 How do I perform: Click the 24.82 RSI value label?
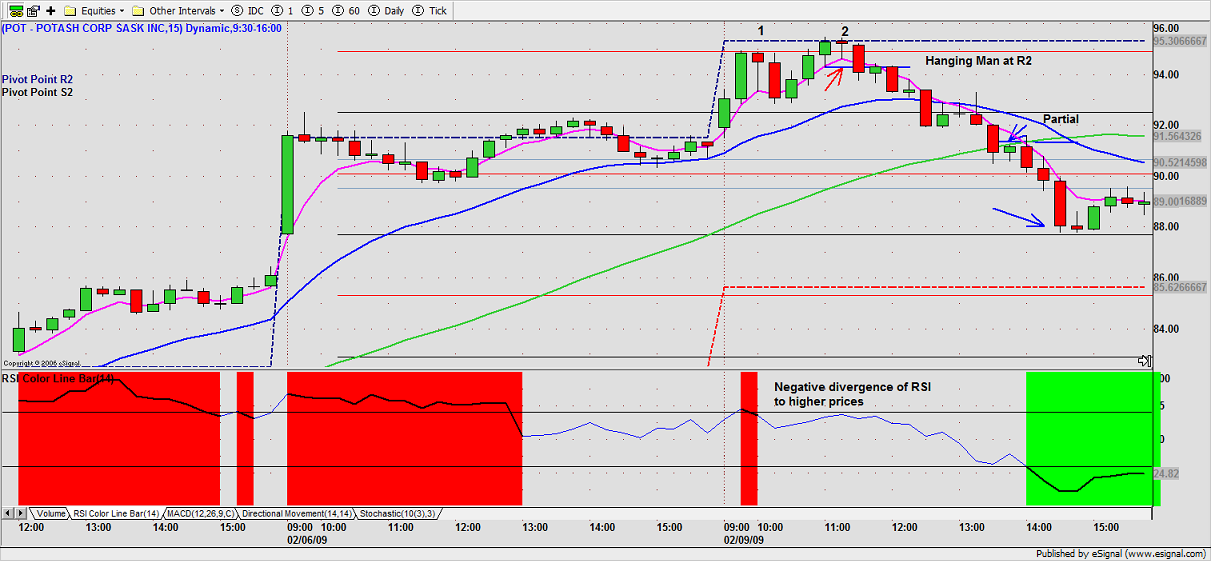tap(1166, 473)
